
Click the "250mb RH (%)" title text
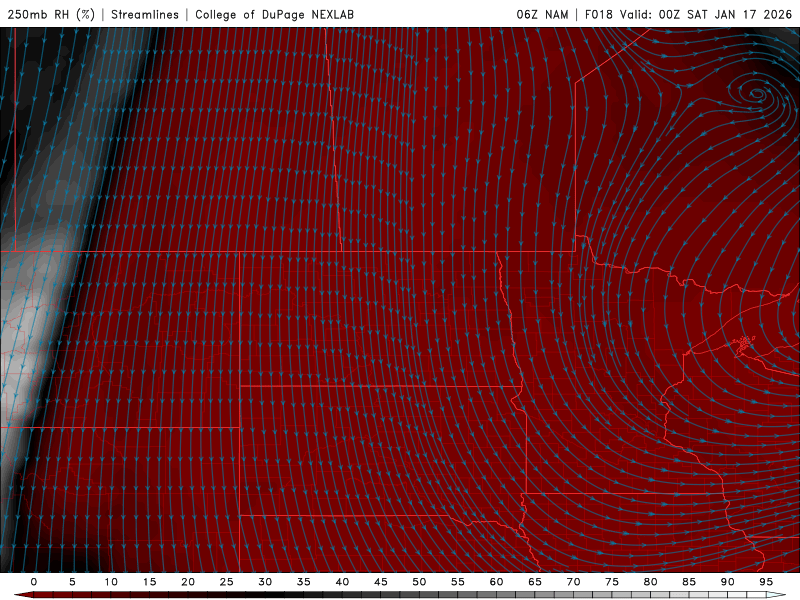click(51, 14)
